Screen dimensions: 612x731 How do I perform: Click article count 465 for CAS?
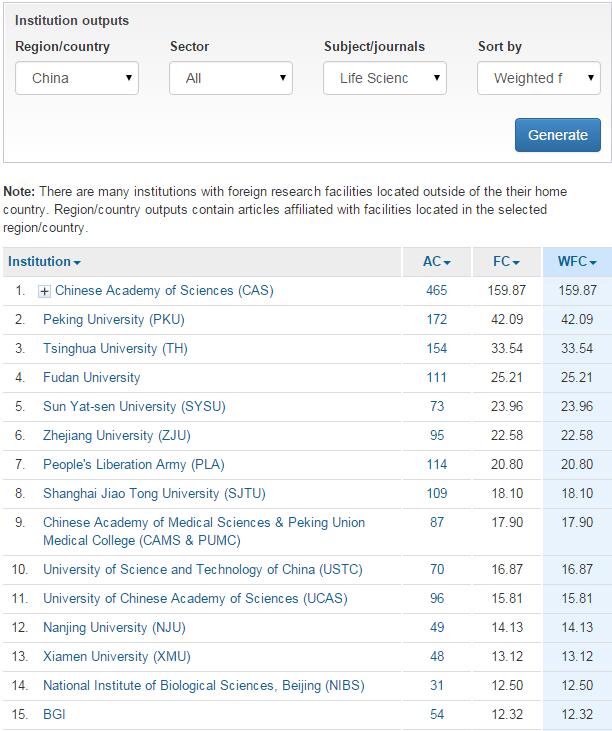435,291
